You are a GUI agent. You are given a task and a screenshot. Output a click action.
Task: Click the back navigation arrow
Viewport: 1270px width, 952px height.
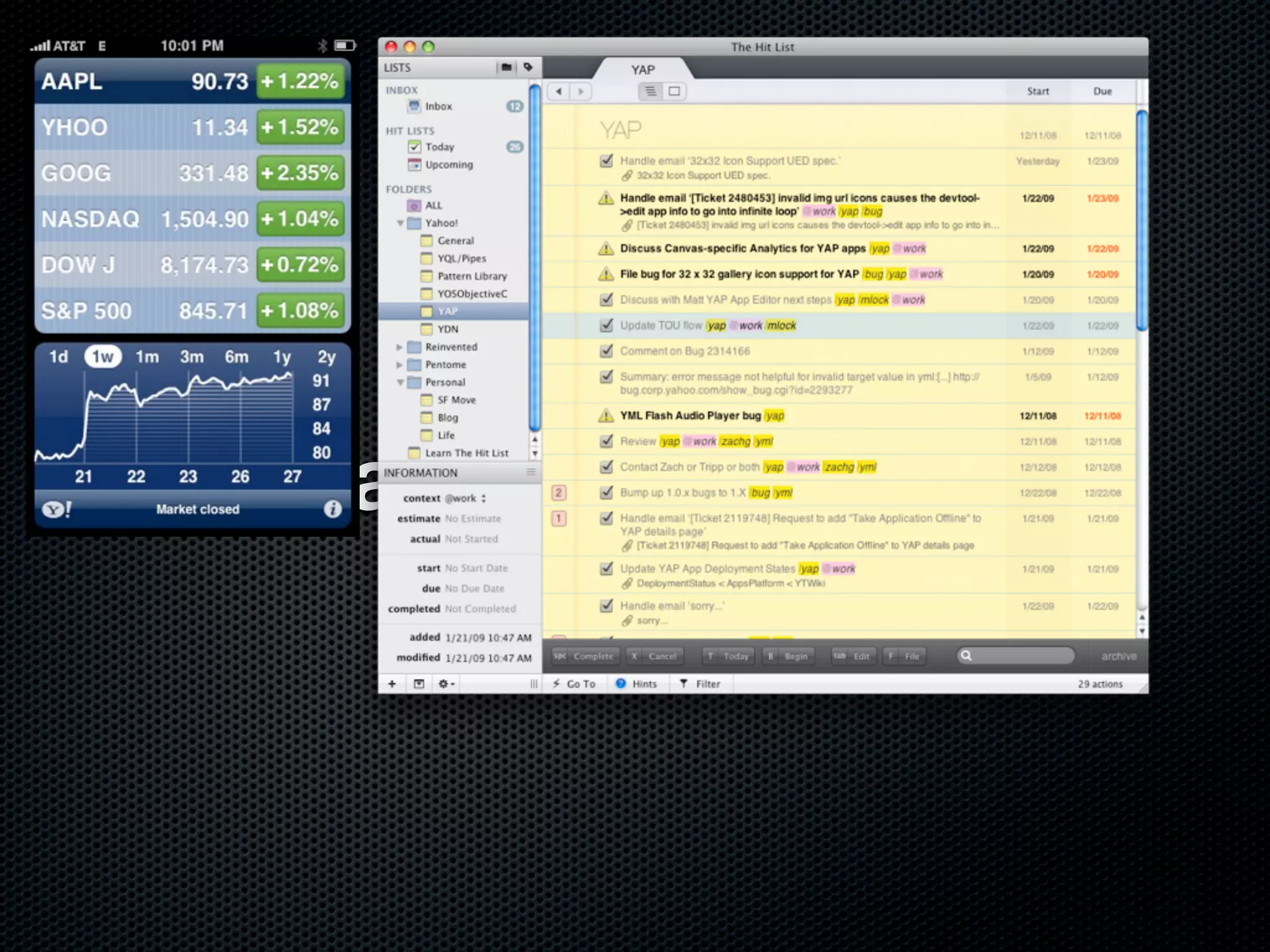559,92
